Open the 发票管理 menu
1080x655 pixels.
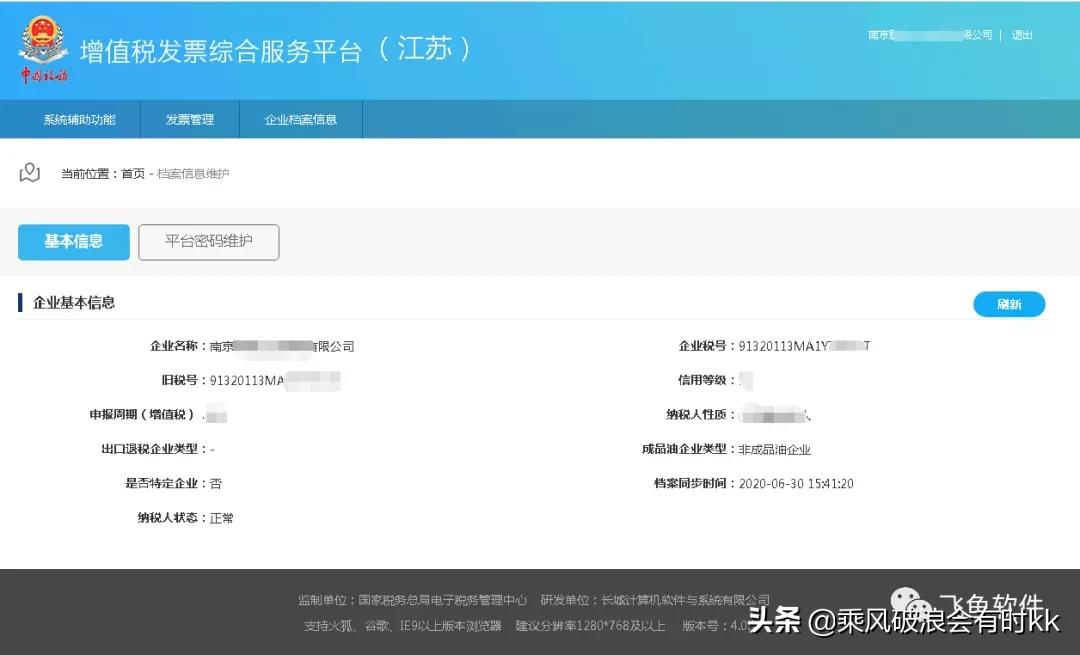[x=190, y=119]
